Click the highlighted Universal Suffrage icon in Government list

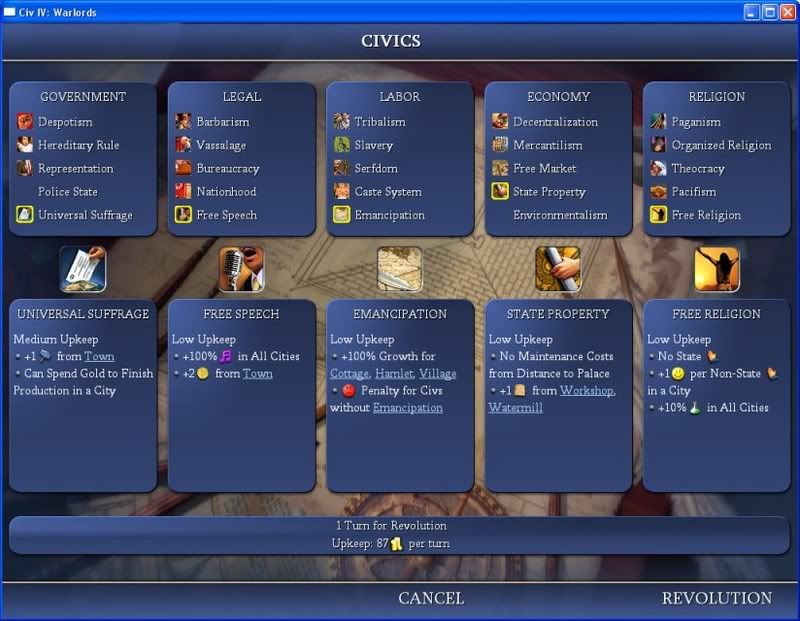click(x=24, y=215)
